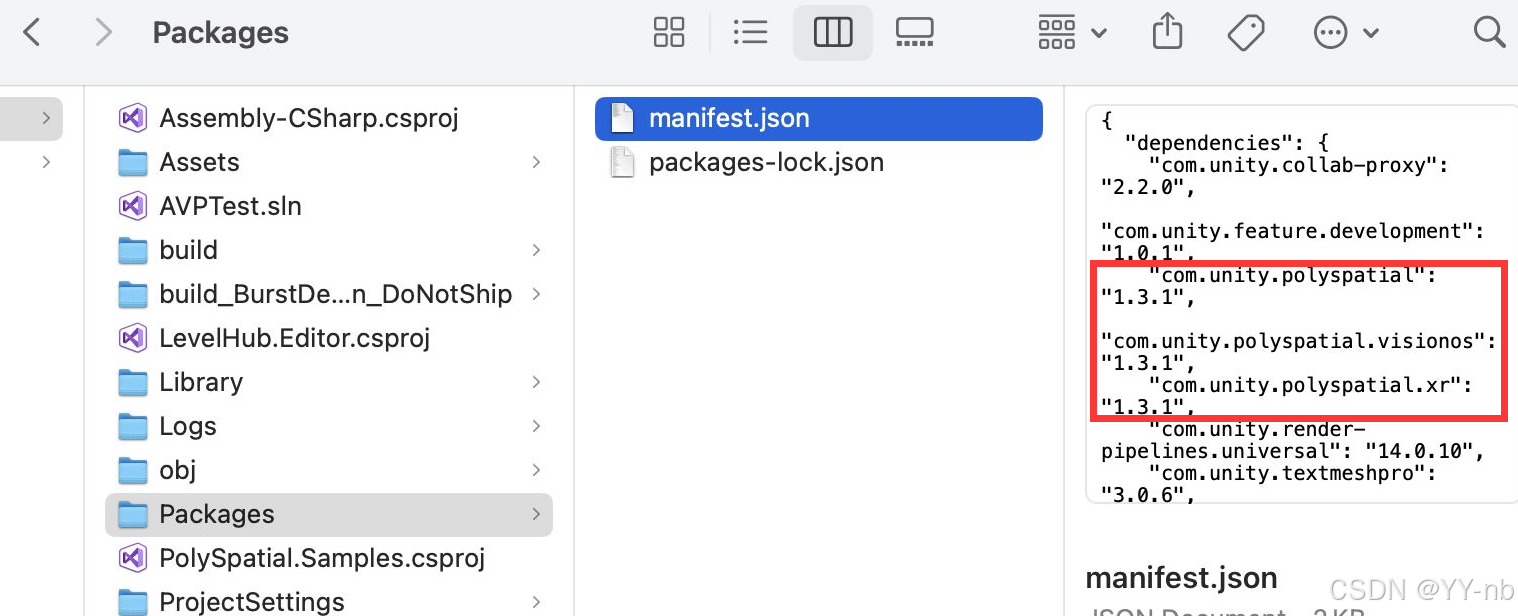
Task: Expand the Assets folder chevron
Action: (x=537, y=162)
